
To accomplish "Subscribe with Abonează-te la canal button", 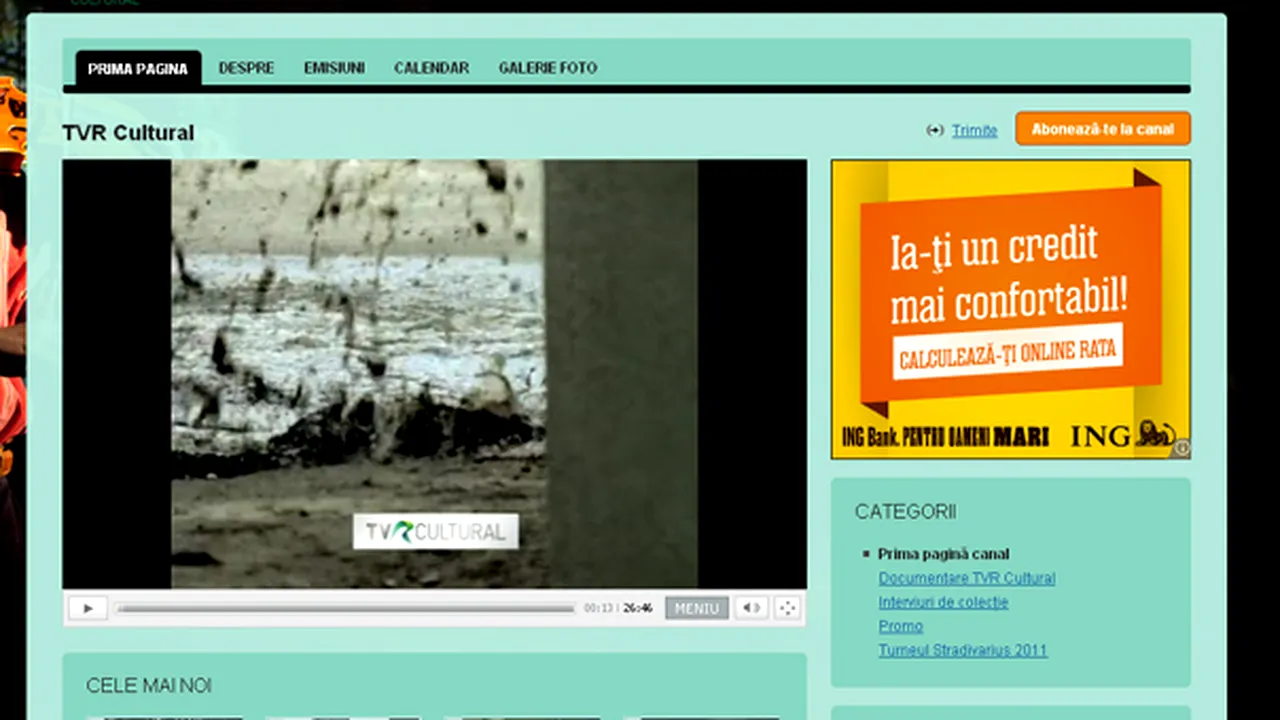I will point(1103,129).
